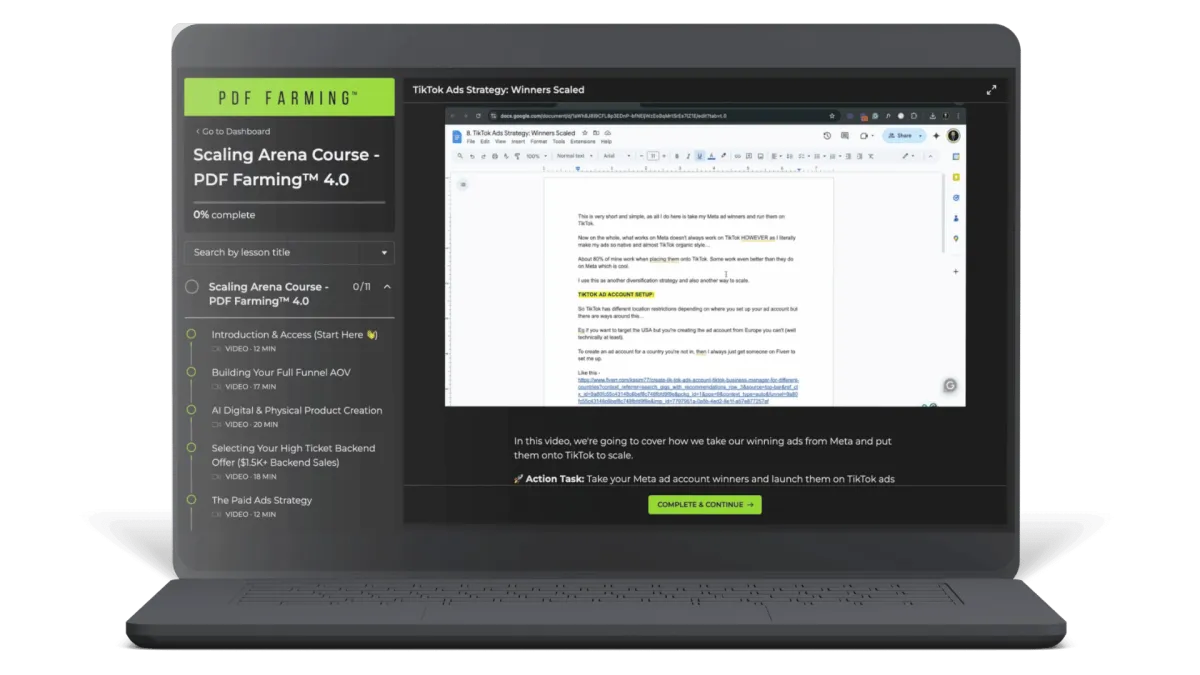Click the course progress bar
1200x675 pixels.
[x=289, y=203]
